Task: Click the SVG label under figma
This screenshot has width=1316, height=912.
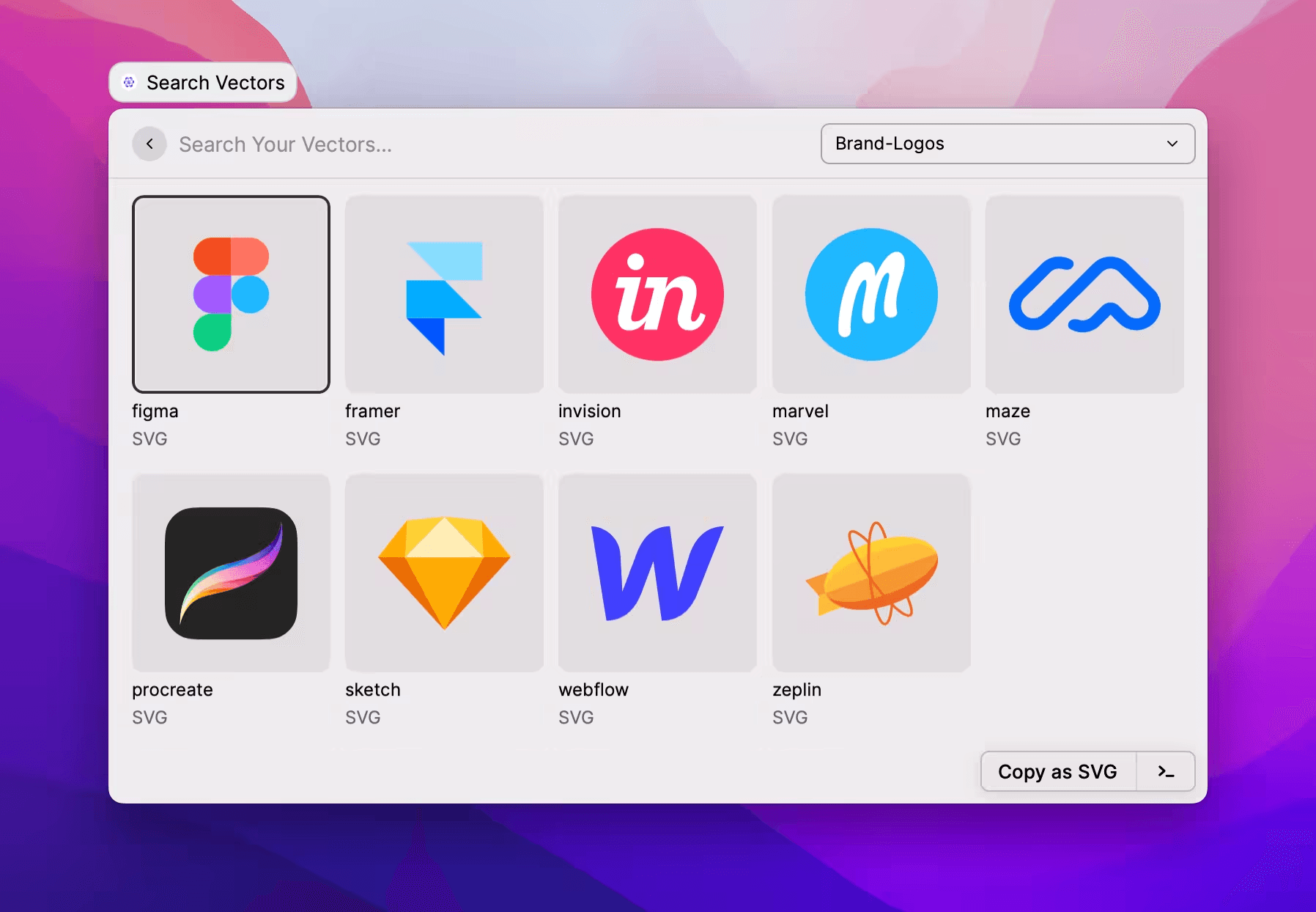Action: 149,439
